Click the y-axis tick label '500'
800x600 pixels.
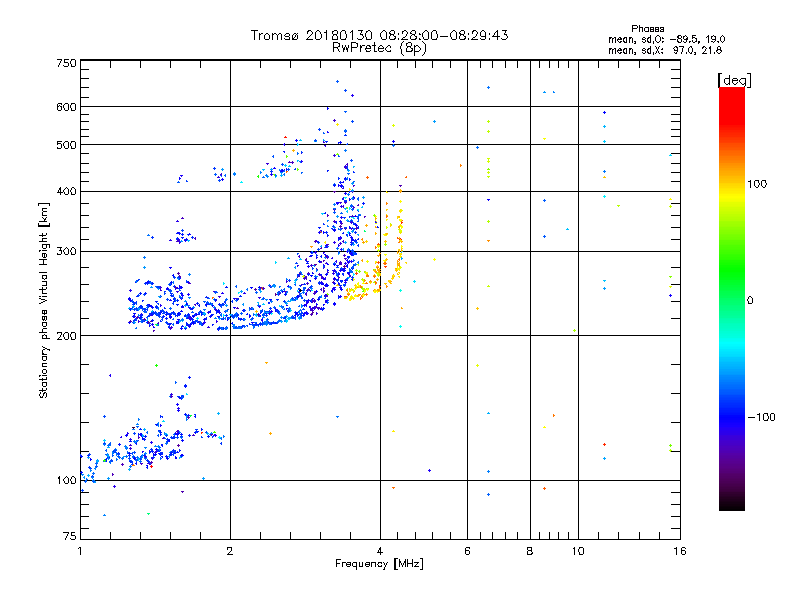tap(66, 145)
